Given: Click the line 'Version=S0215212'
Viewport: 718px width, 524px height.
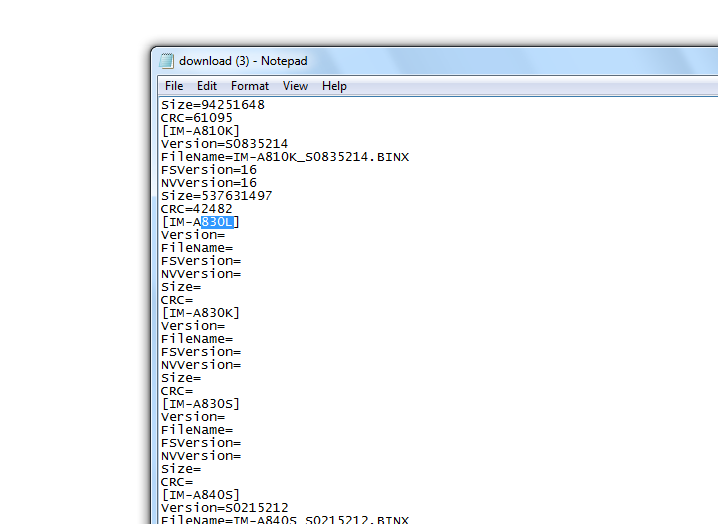Looking at the screenshot, I should click(x=225, y=508).
